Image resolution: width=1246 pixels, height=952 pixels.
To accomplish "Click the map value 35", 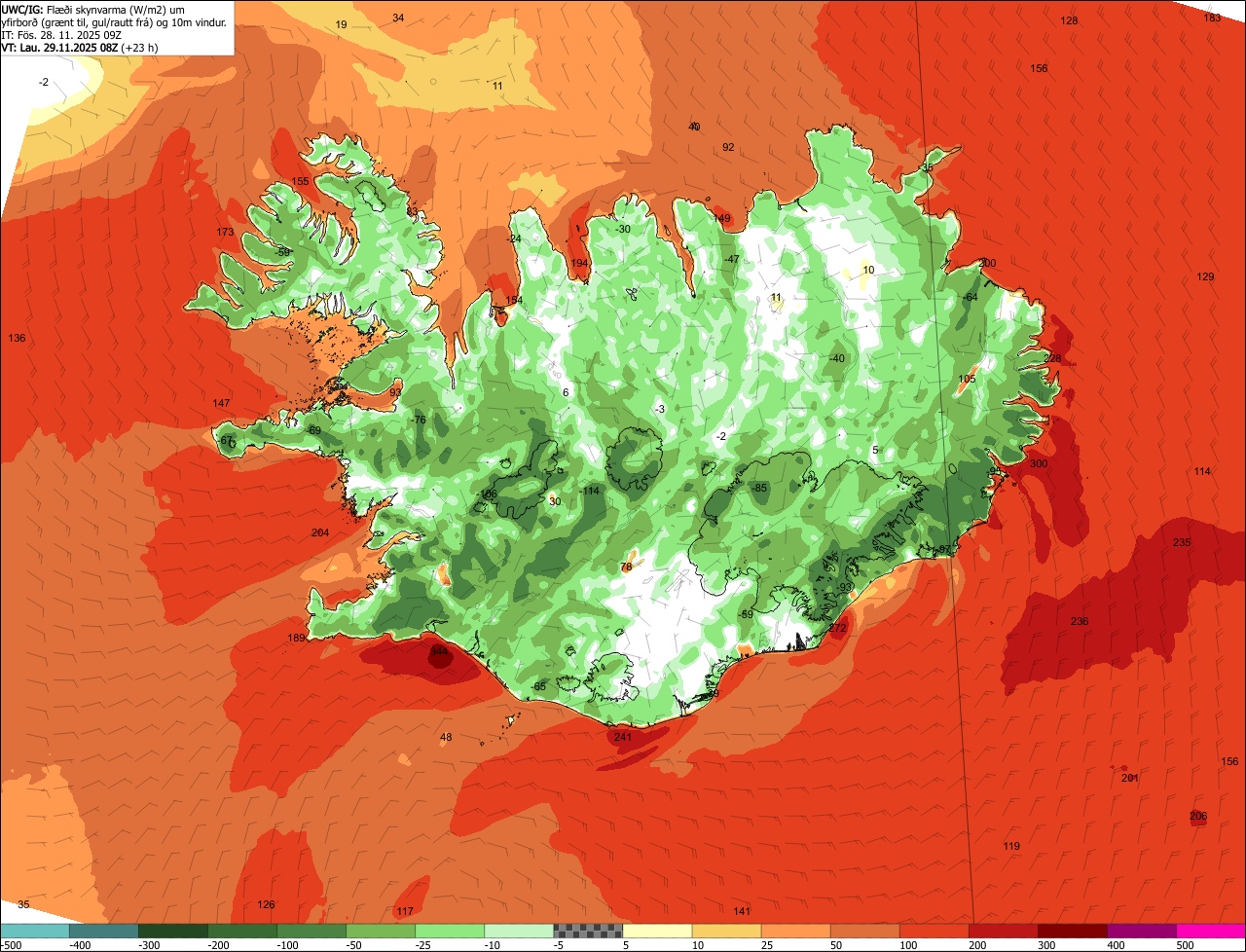I will pos(23,904).
